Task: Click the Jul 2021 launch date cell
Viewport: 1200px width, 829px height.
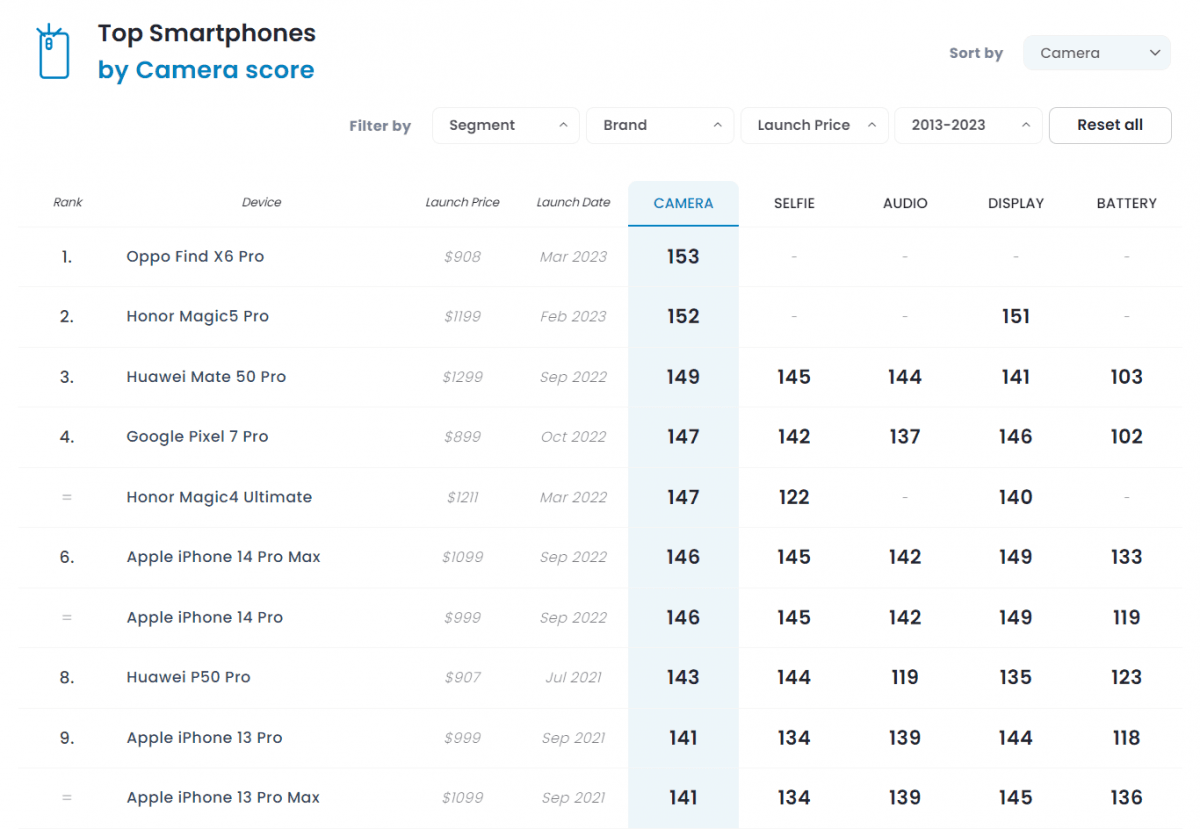Action: [573, 677]
